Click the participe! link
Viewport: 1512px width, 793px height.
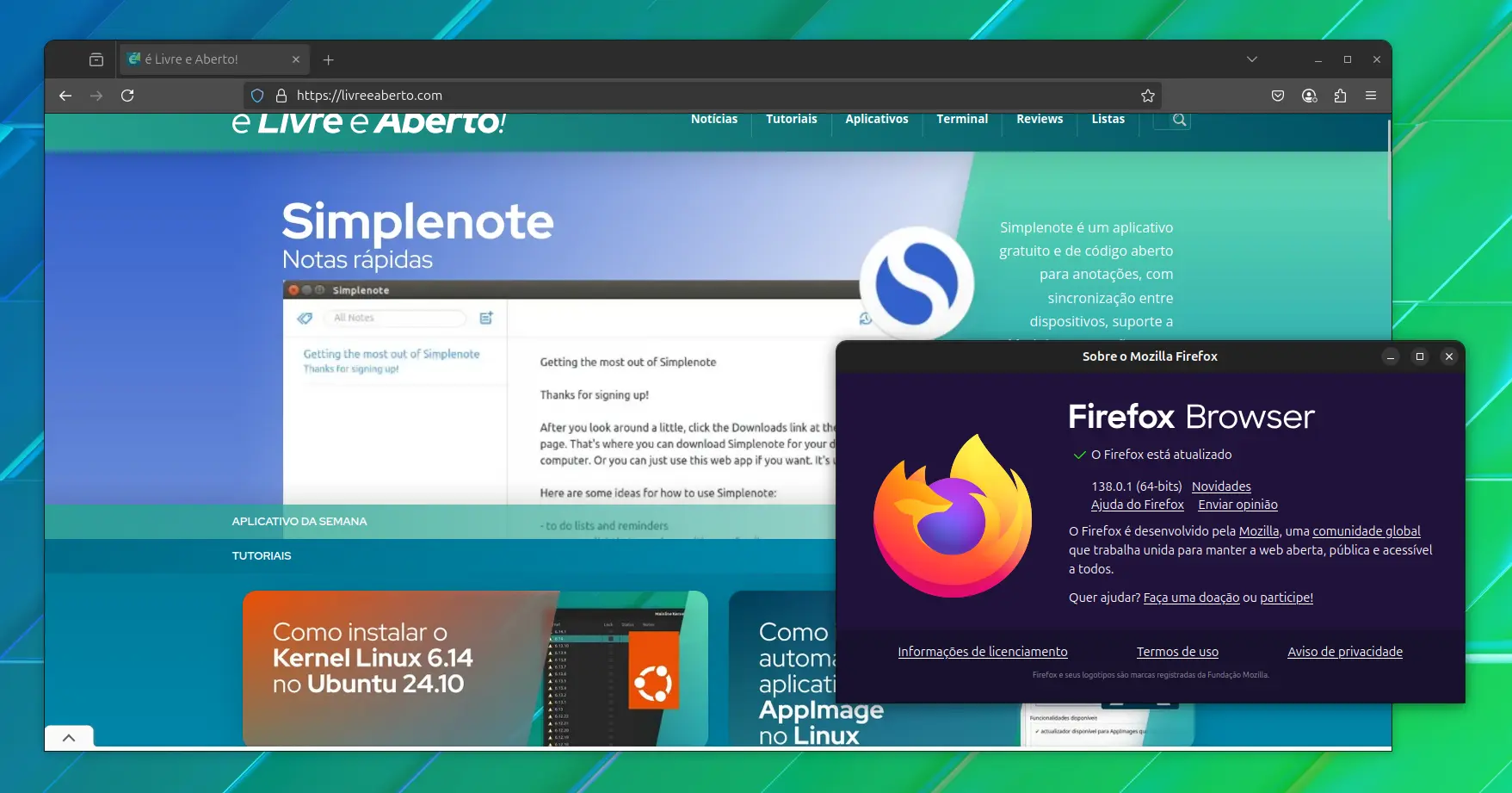point(1287,598)
